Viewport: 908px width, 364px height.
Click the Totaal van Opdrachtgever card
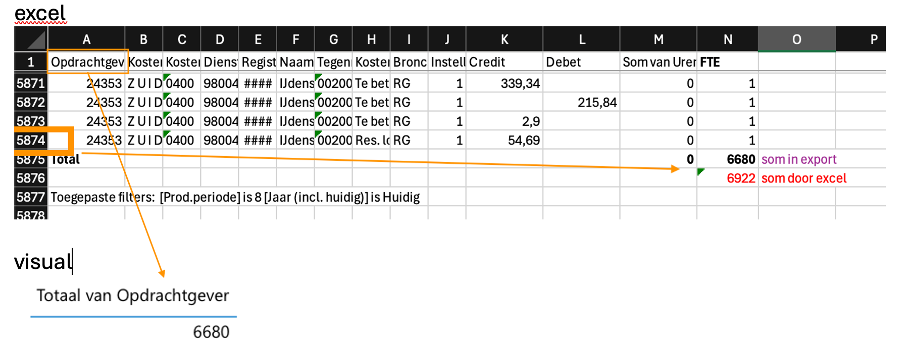pos(133,314)
